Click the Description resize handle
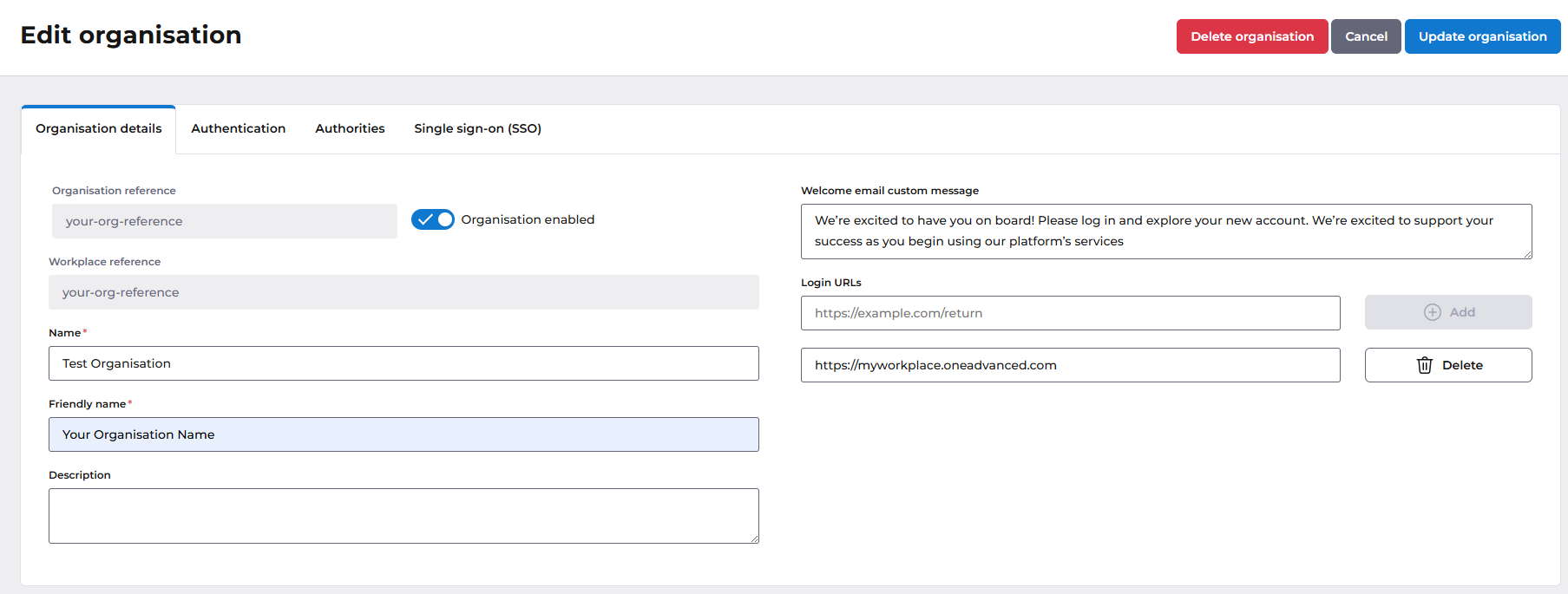1568x594 pixels. [754, 539]
